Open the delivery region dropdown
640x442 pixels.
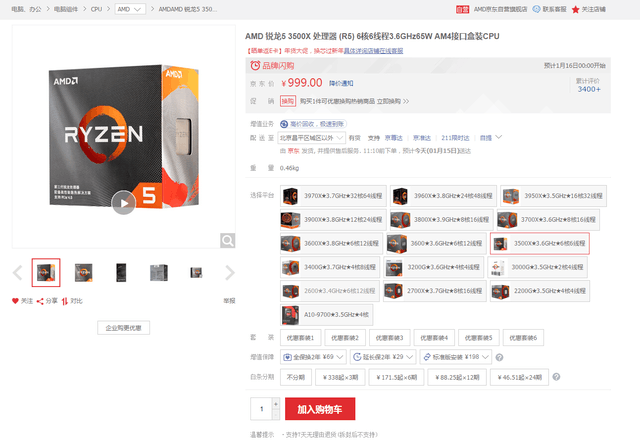(x=311, y=138)
